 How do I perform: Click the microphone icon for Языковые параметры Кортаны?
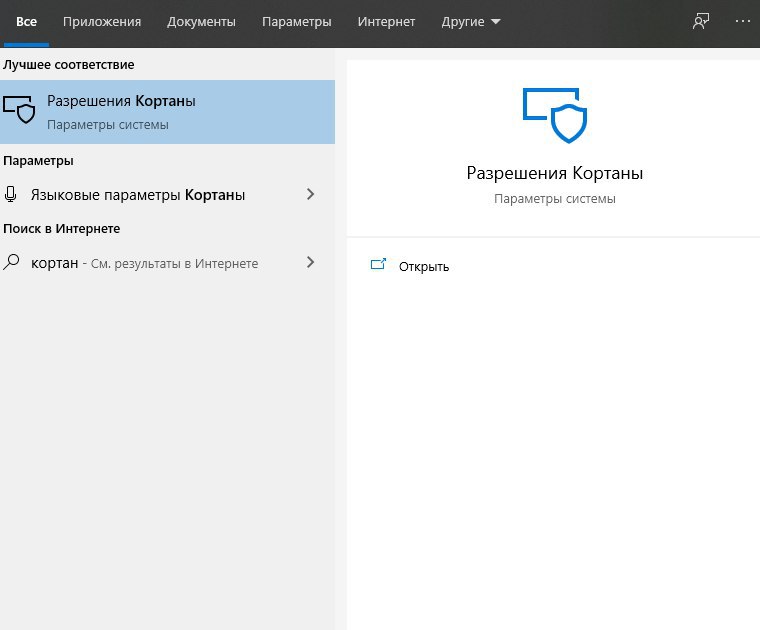click(x=11, y=194)
